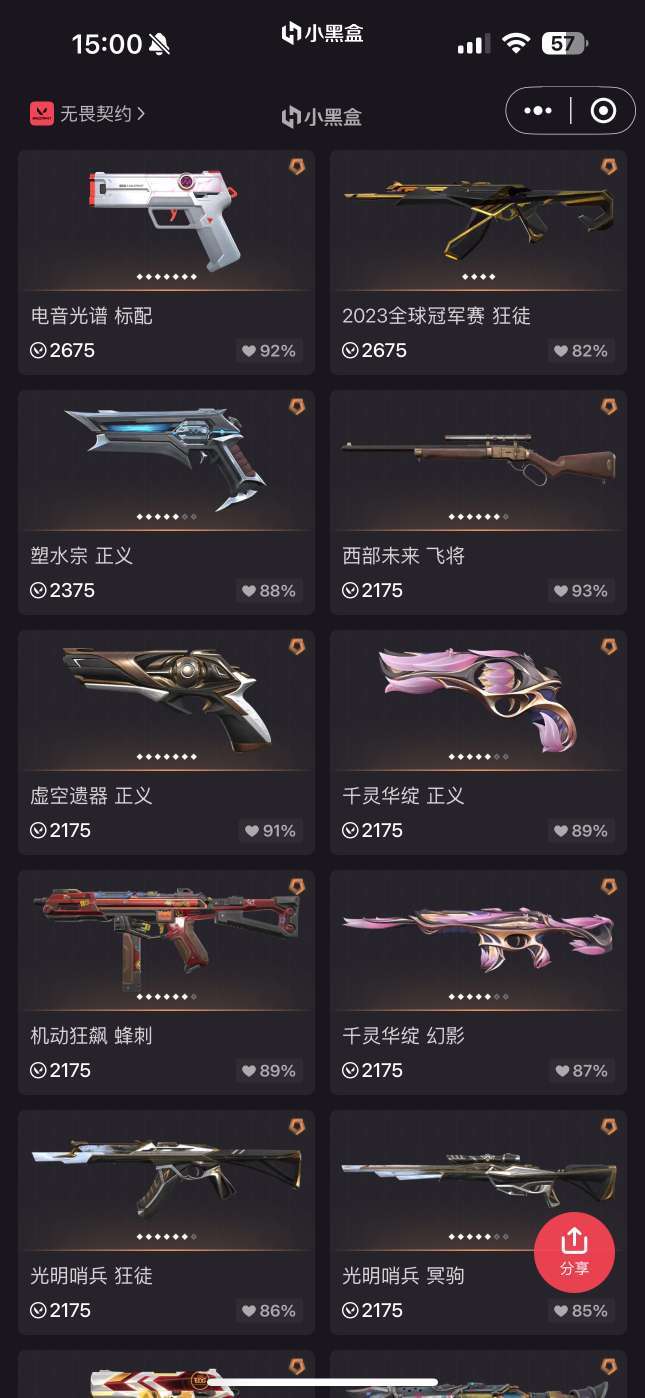Open the 千灵华绽 幻影 skin image

coord(478,941)
